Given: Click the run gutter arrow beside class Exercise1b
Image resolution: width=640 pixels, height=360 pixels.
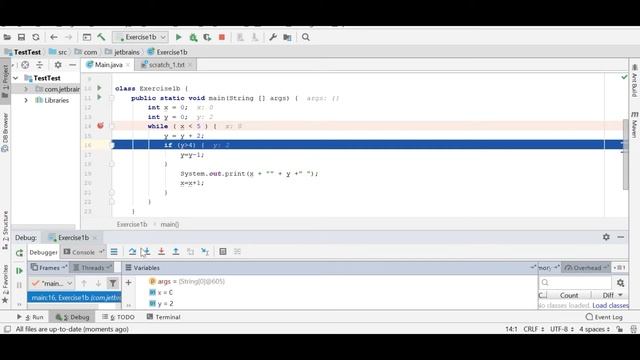Looking at the screenshot, I should click(x=99, y=88).
